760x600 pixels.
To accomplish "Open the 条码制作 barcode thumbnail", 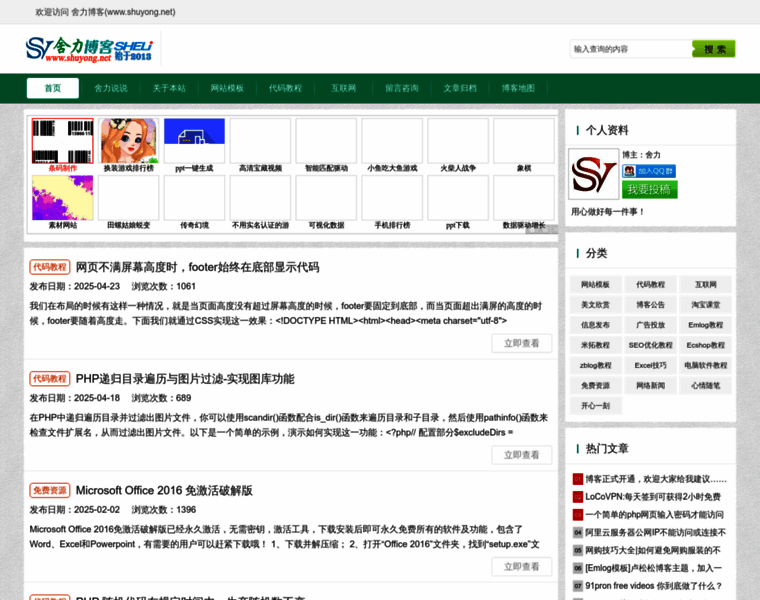I will (x=63, y=141).
